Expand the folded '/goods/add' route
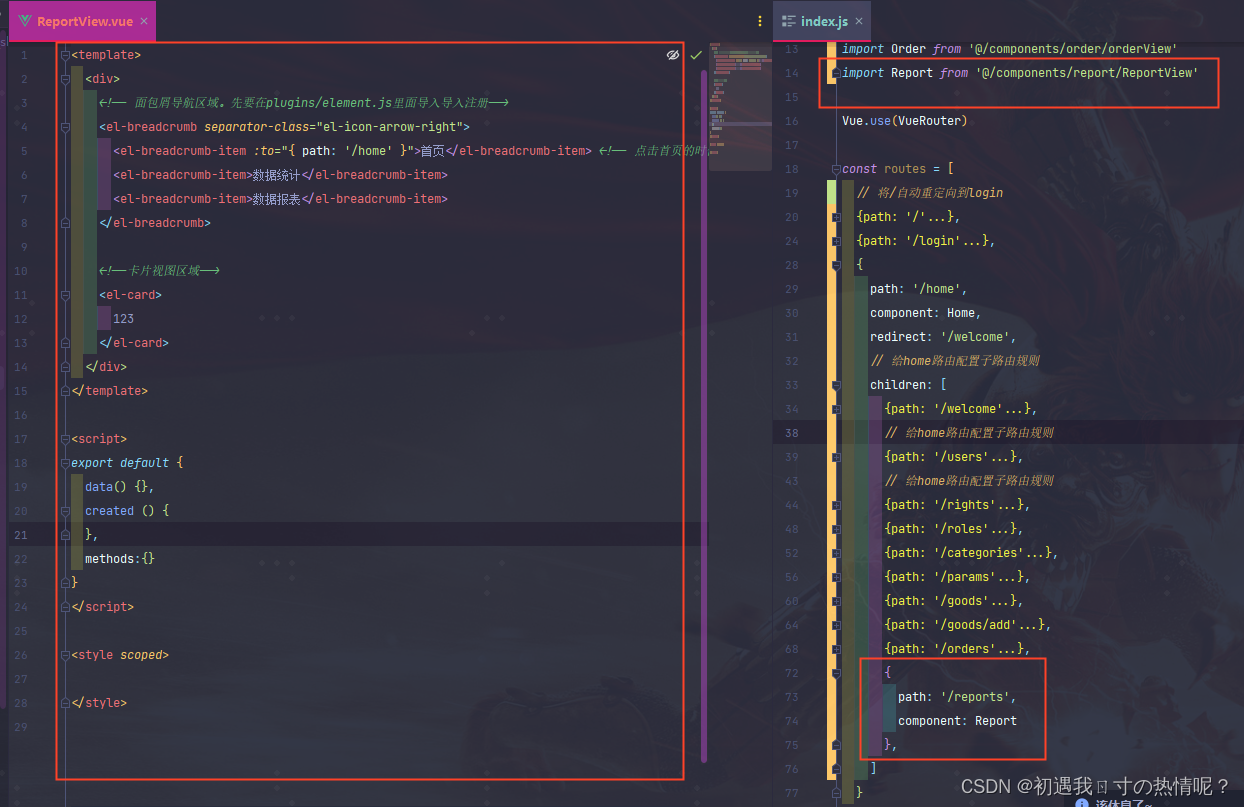The image size is (1244, 807). click(x=836, y=625)
